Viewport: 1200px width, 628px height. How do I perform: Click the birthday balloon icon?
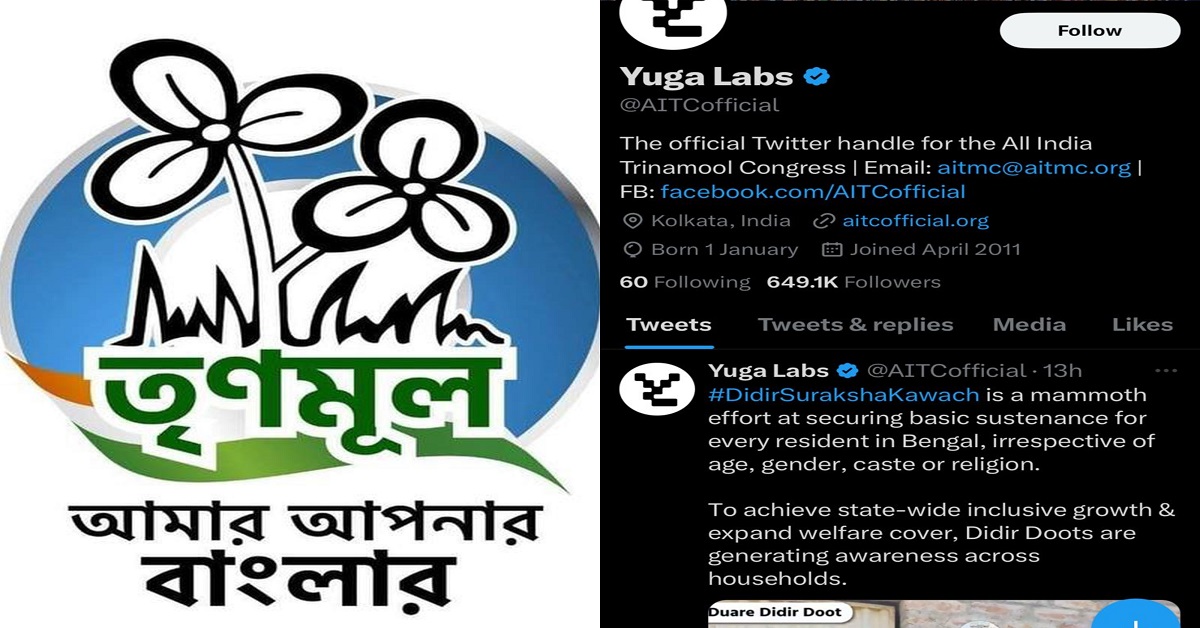632,250
